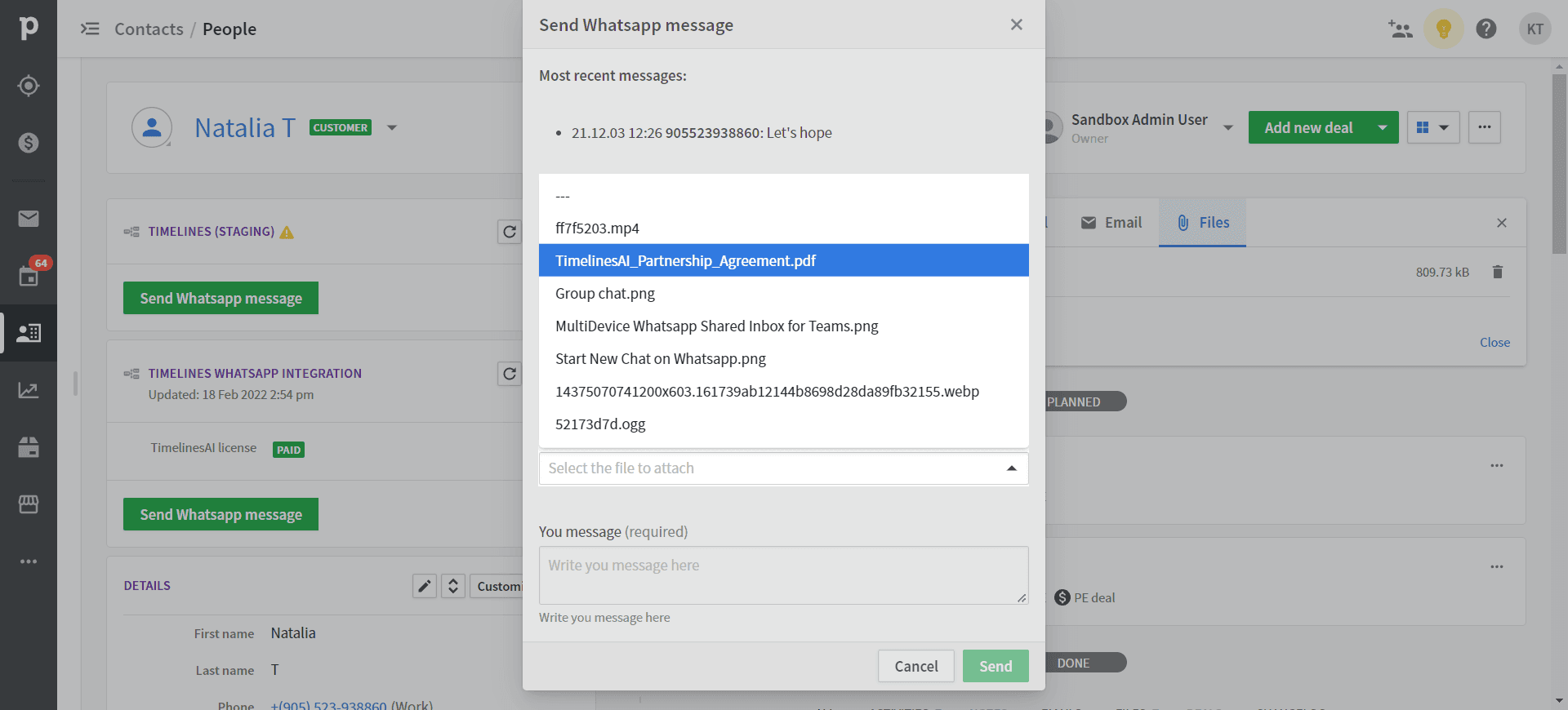The image size is (1568, 710).
Task: Select the '---' empty option
Action: coord(784,196)
